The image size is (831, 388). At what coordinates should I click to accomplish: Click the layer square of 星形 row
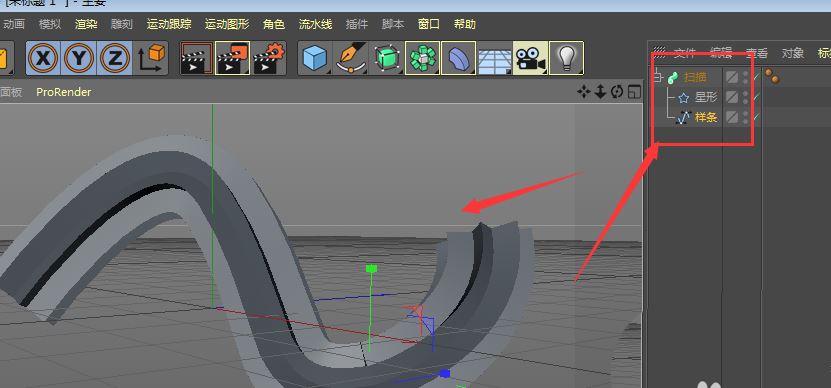click(732, 97)
